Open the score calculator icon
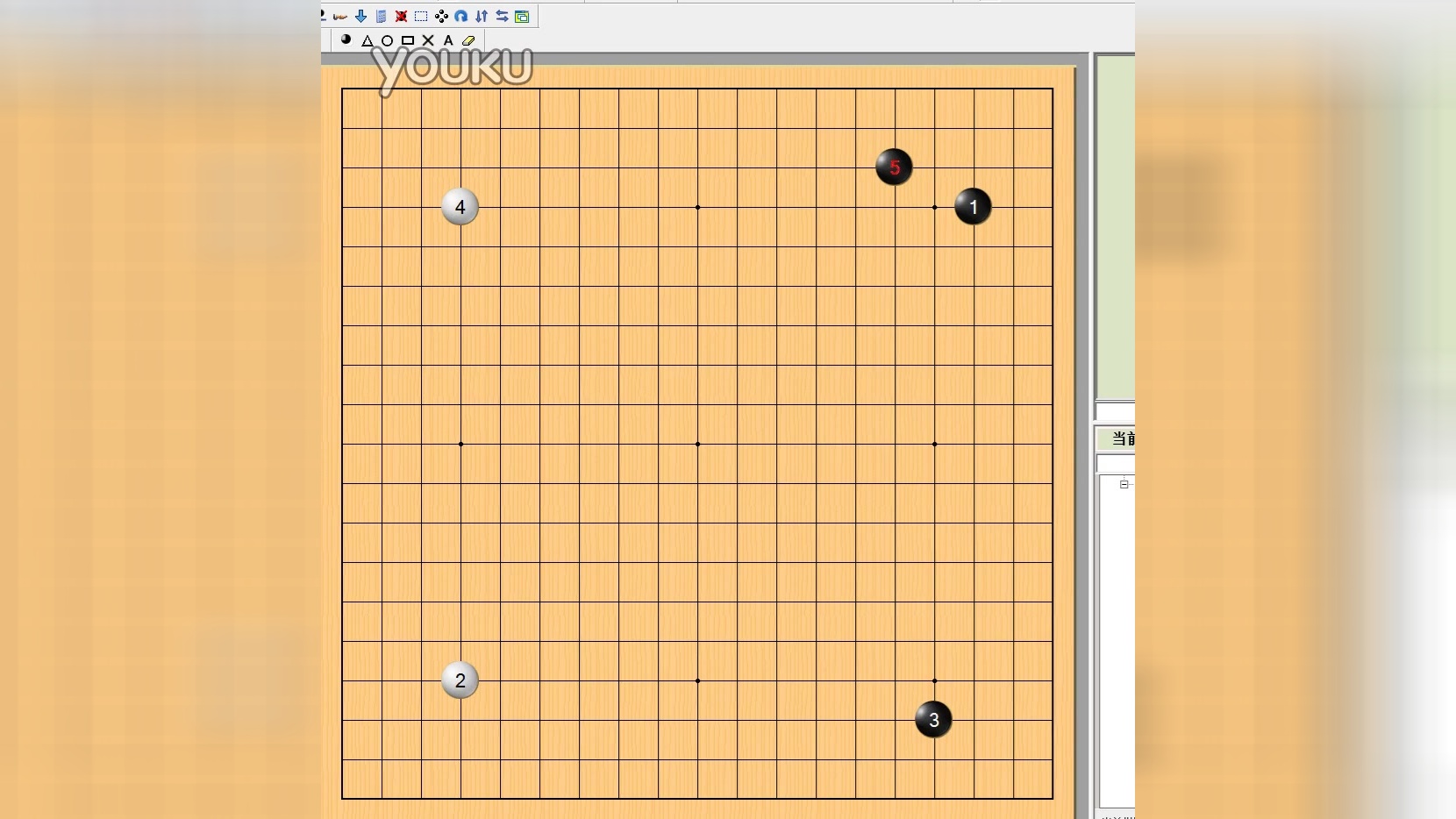Image resolution: width=1456 pixels, height=819 pixels. [x=381, y=16]
